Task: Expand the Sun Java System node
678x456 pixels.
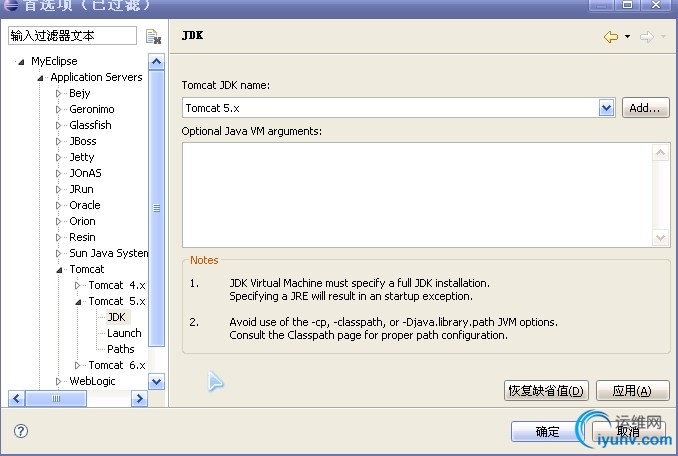Action: 58,253
